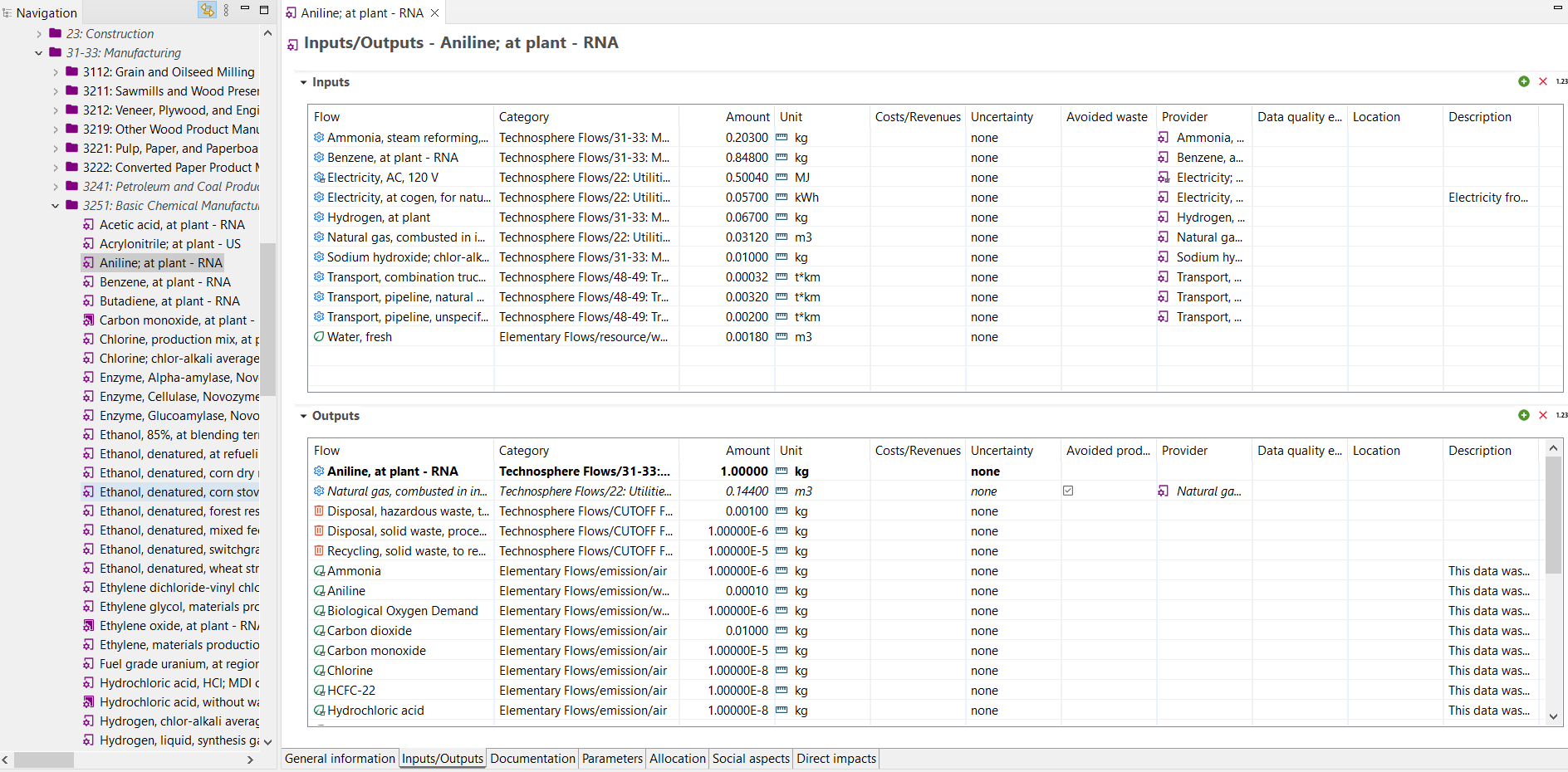Expand the 23: Construction folder
1568x772 pixels.
39,34
